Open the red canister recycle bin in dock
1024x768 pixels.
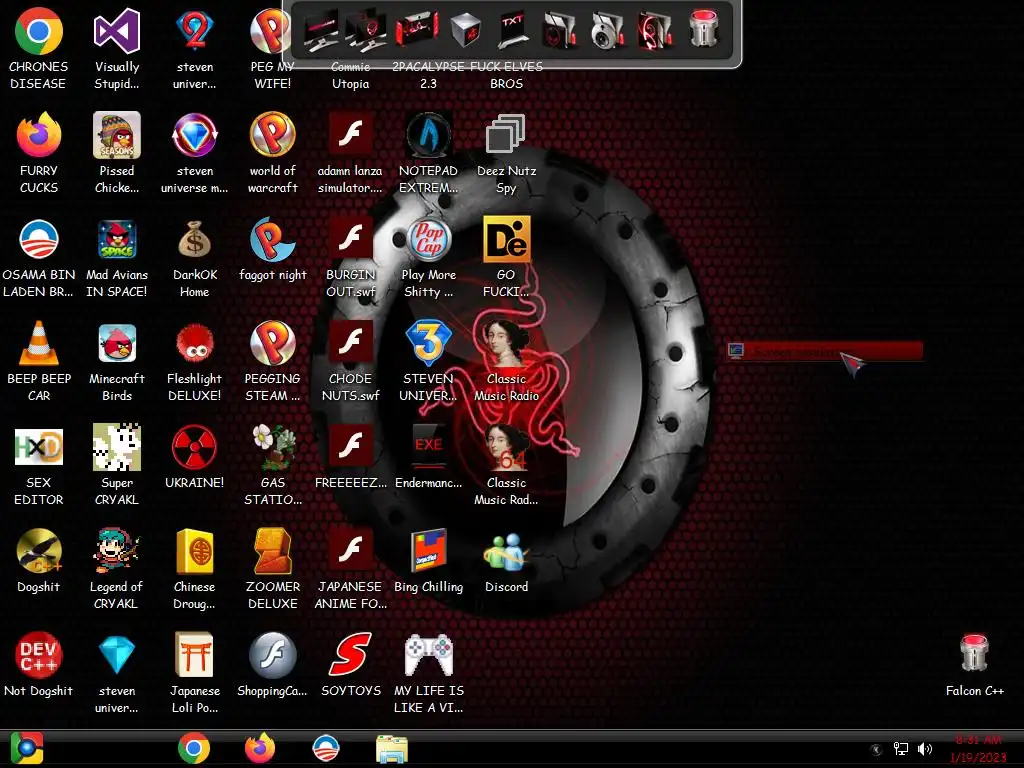(x=703, y=29)
